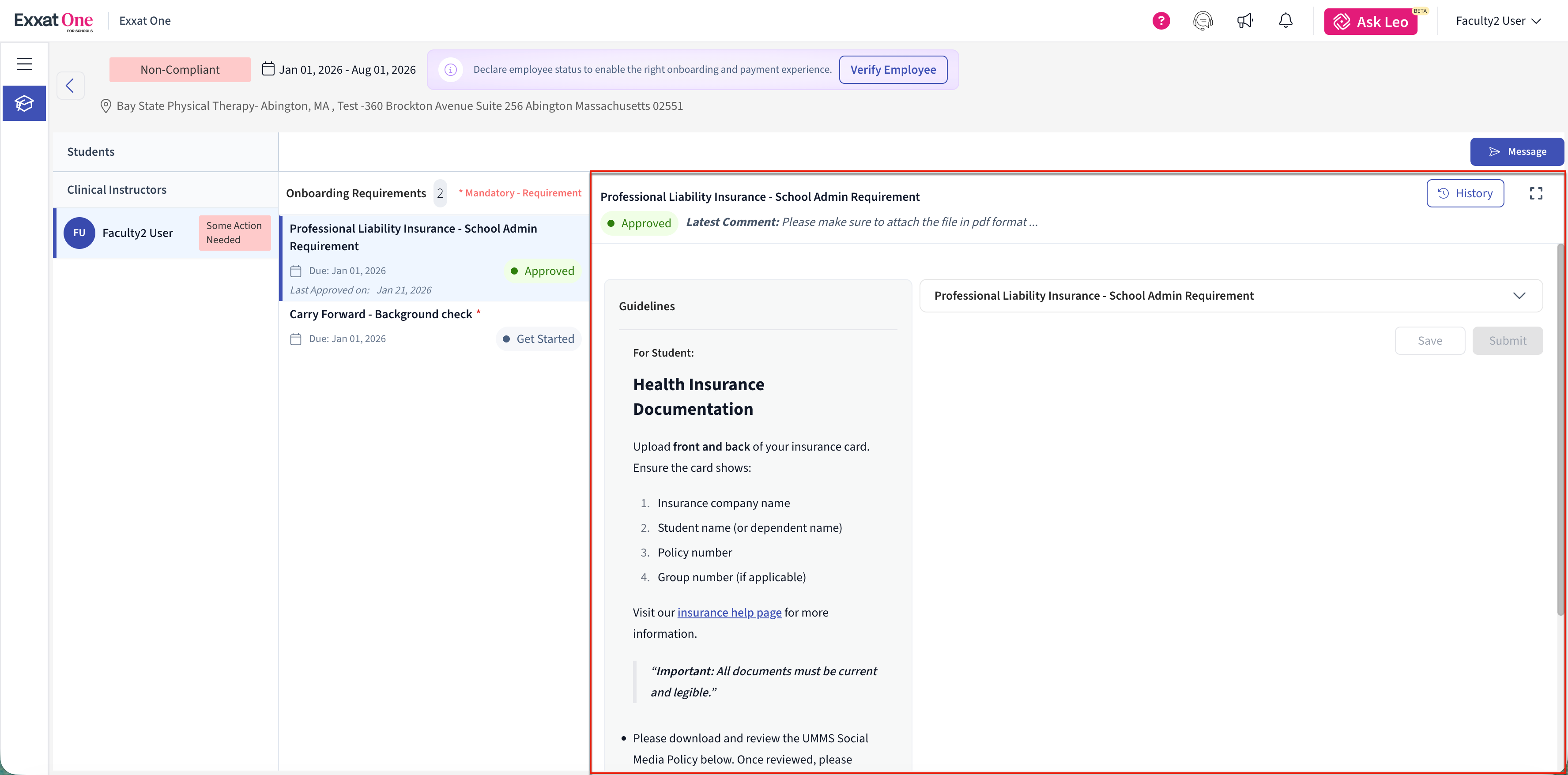Screen dimensions: 1568x775
Task: Open the announcements megaphone icon
Action: 1244,21
